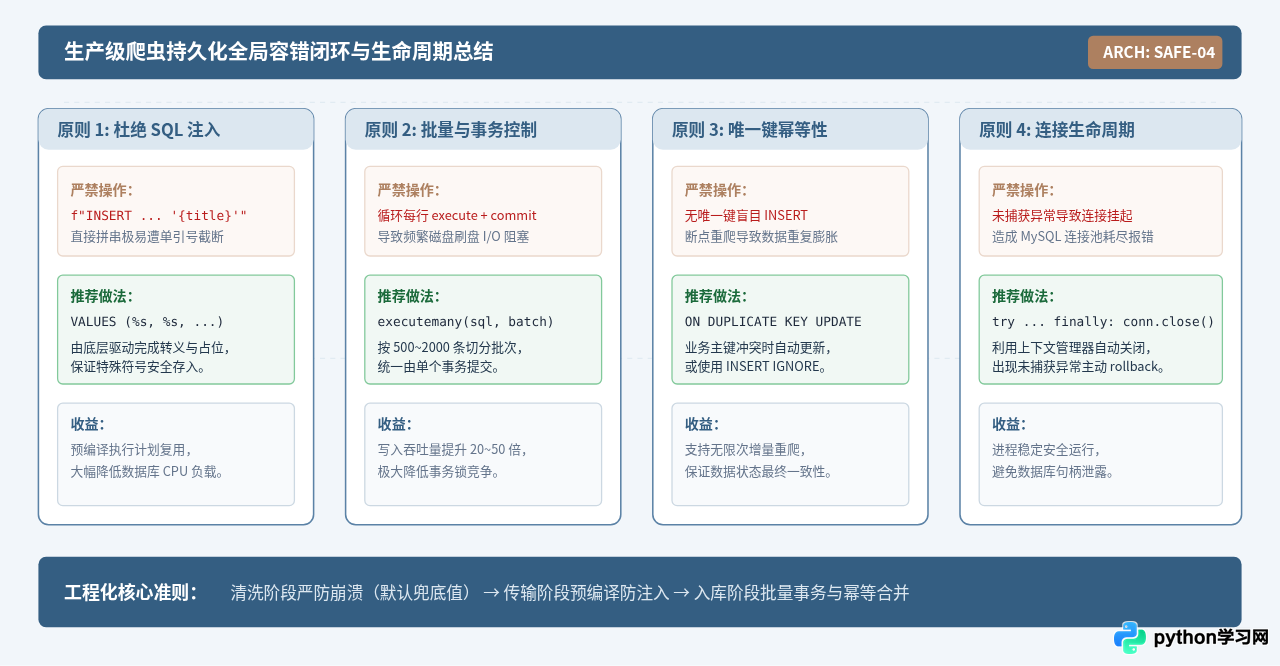Click '收益:' in the 原则 3 card

[x=702, y=424]
